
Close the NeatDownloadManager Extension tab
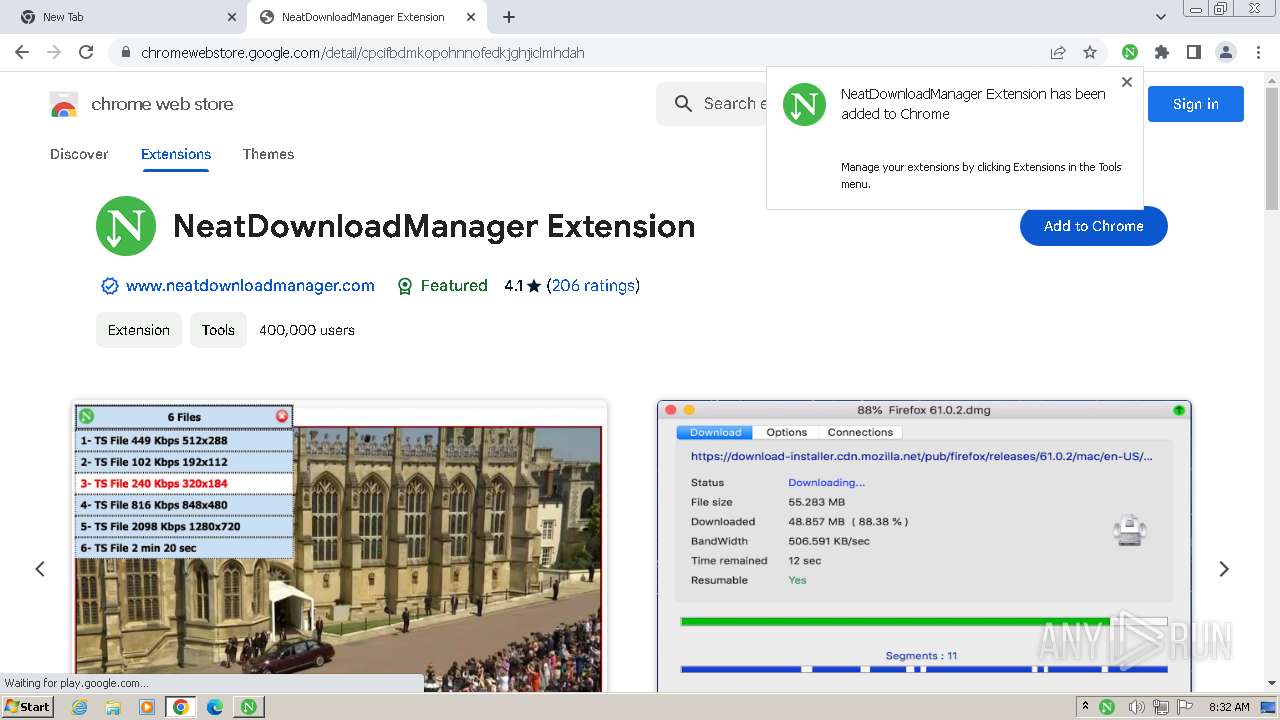point(471,17)
